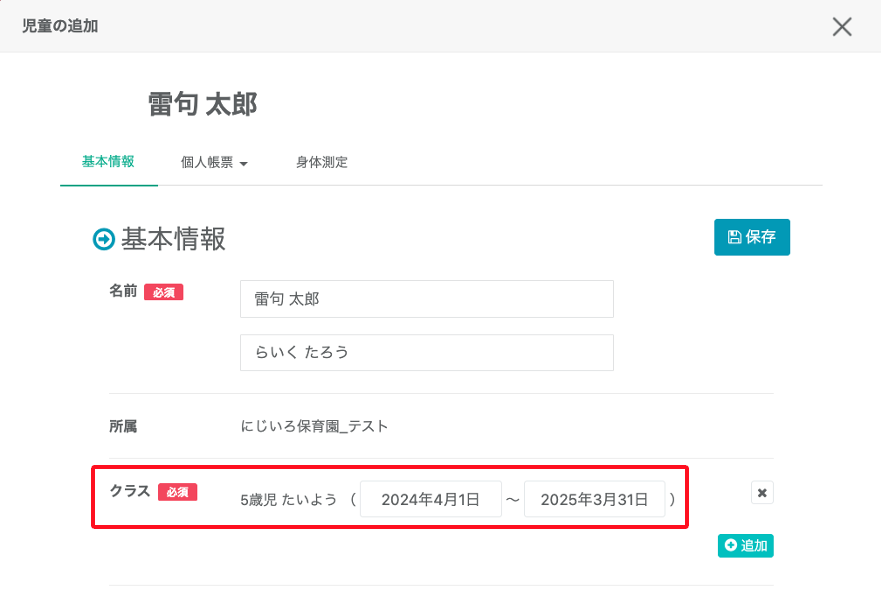The height and width of the screenshot is (596, 881).
Task: Switch to the 基本情報 tab
Action: [108, 161]
